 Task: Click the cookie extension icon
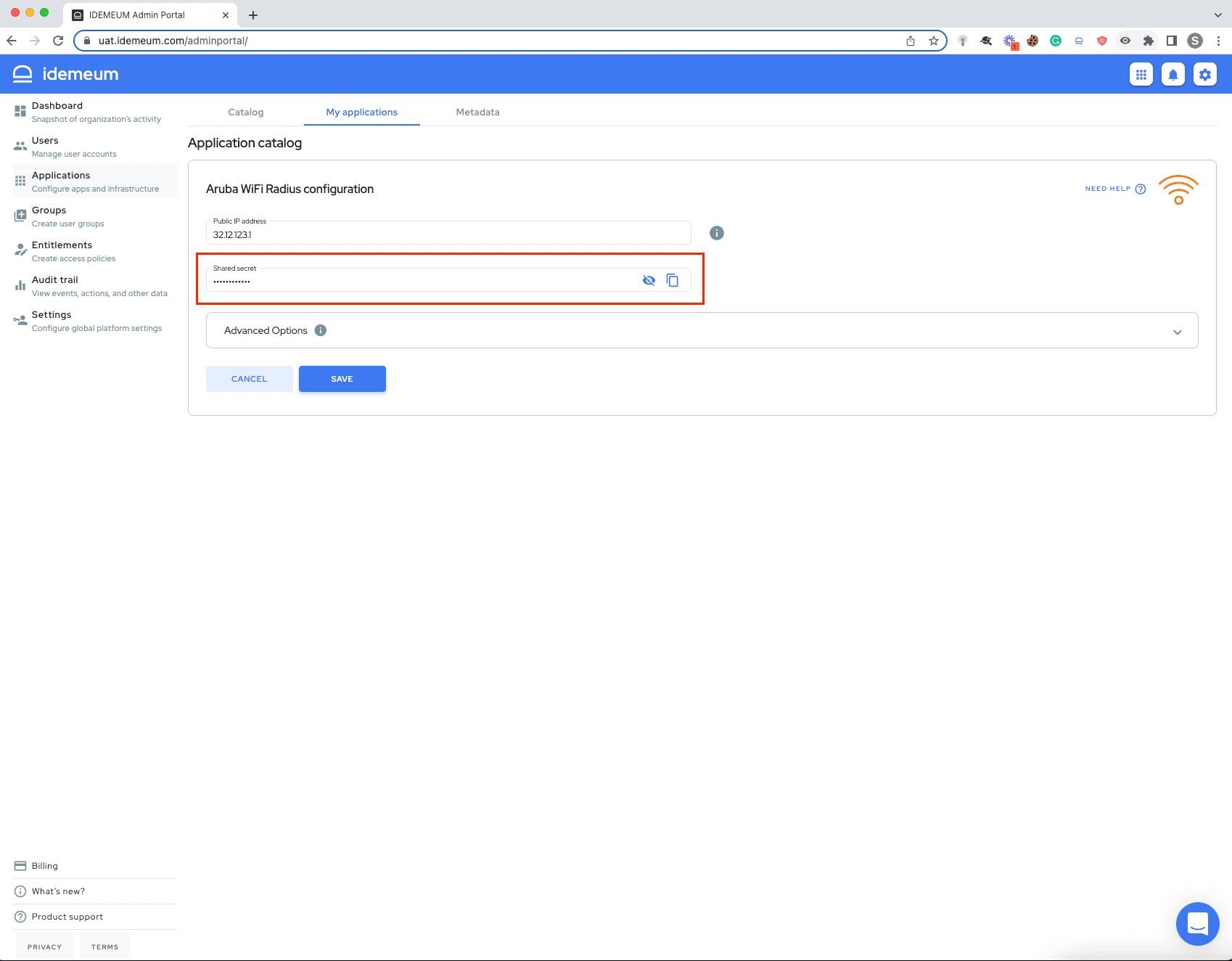(x=1032, y=41)
